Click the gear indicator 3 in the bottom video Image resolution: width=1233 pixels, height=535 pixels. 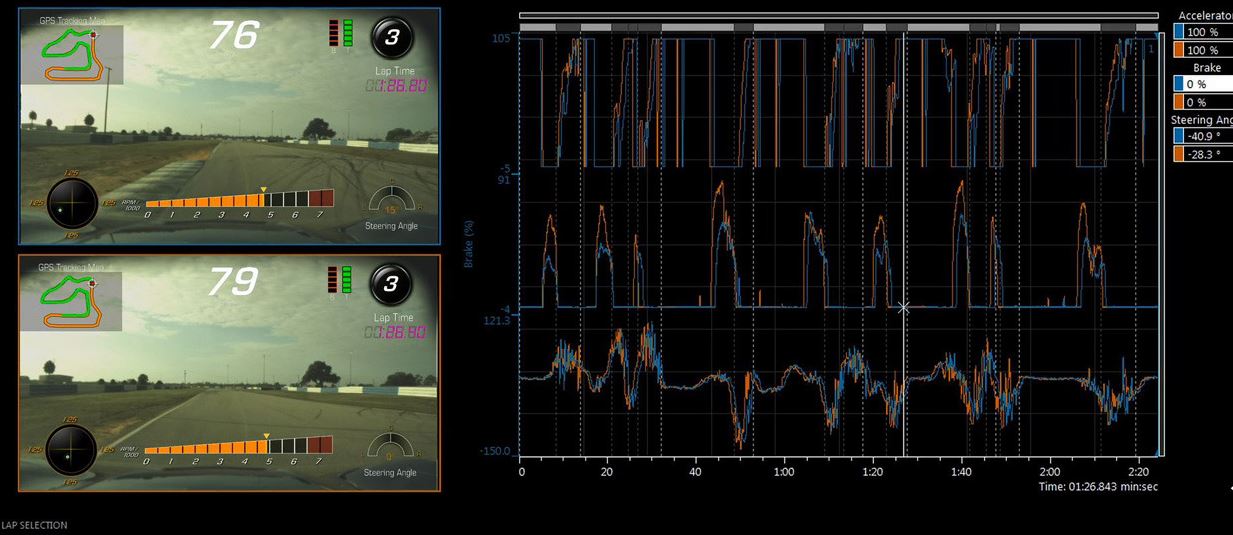(391, 284)
